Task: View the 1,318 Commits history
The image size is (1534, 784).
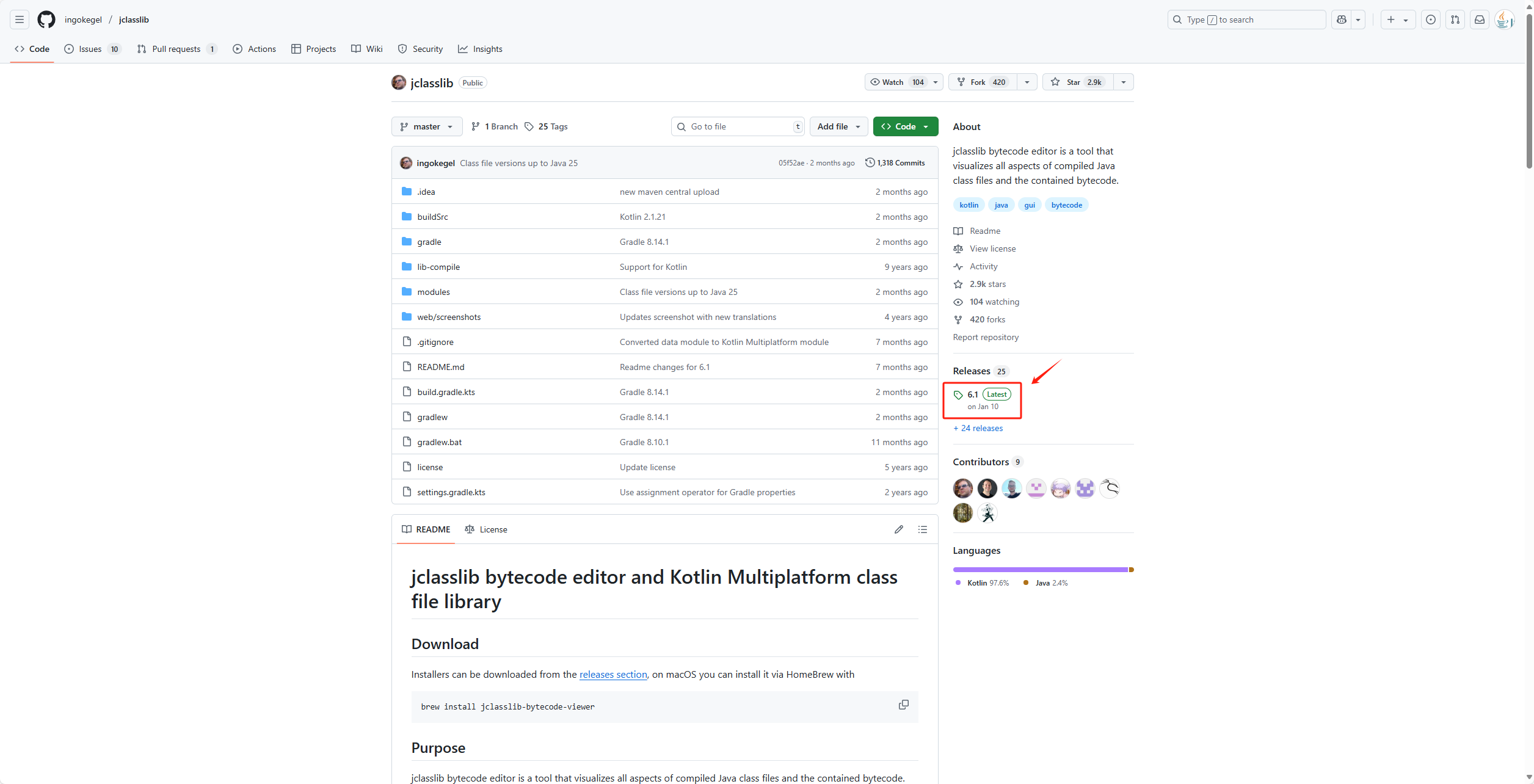Action: coord(895,163)
